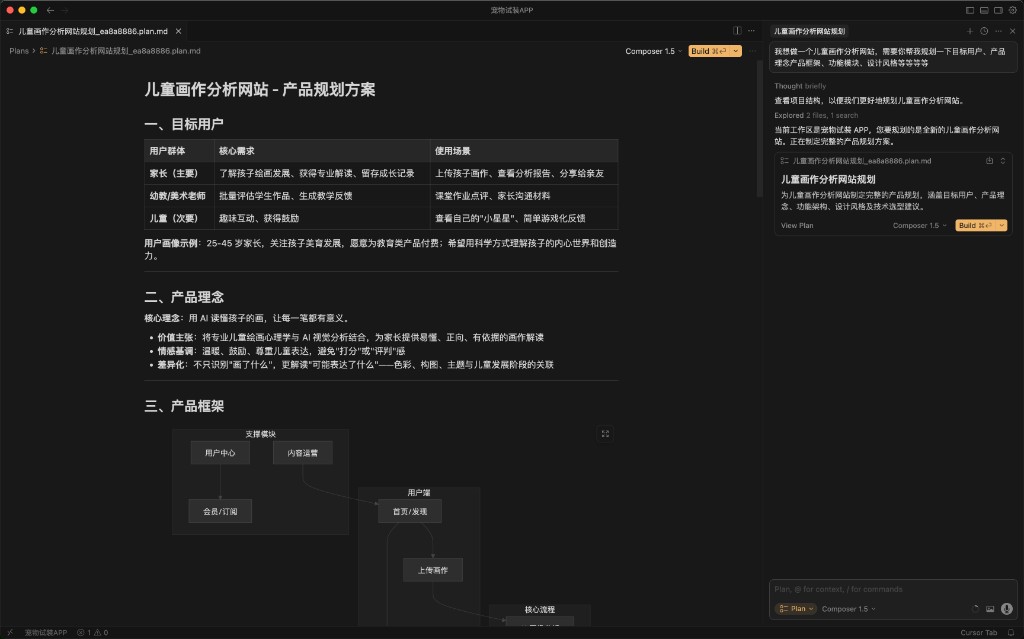Start a new chat with the plus icon

coord(970,31)
